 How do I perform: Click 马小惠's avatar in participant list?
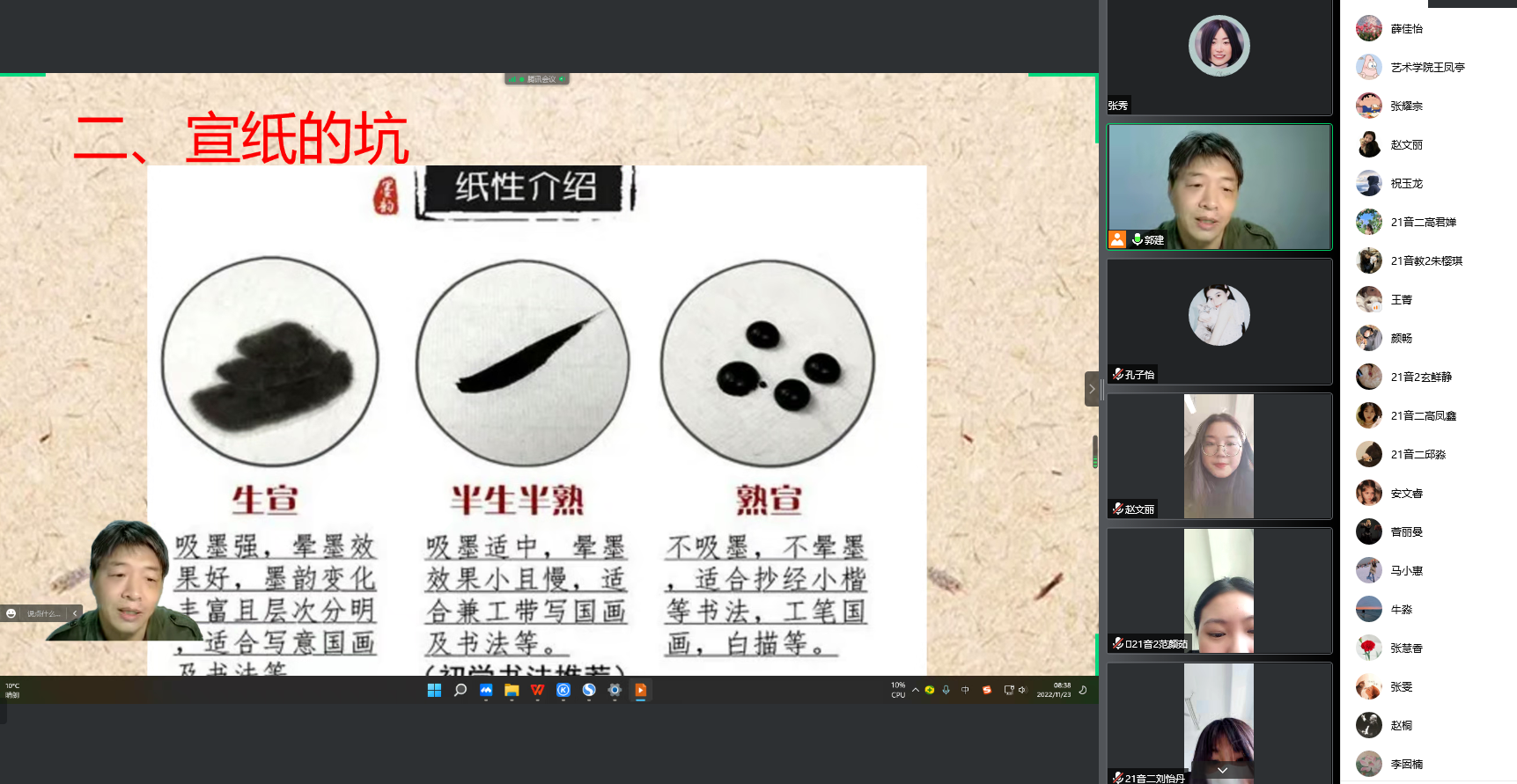click(1369, 570)
